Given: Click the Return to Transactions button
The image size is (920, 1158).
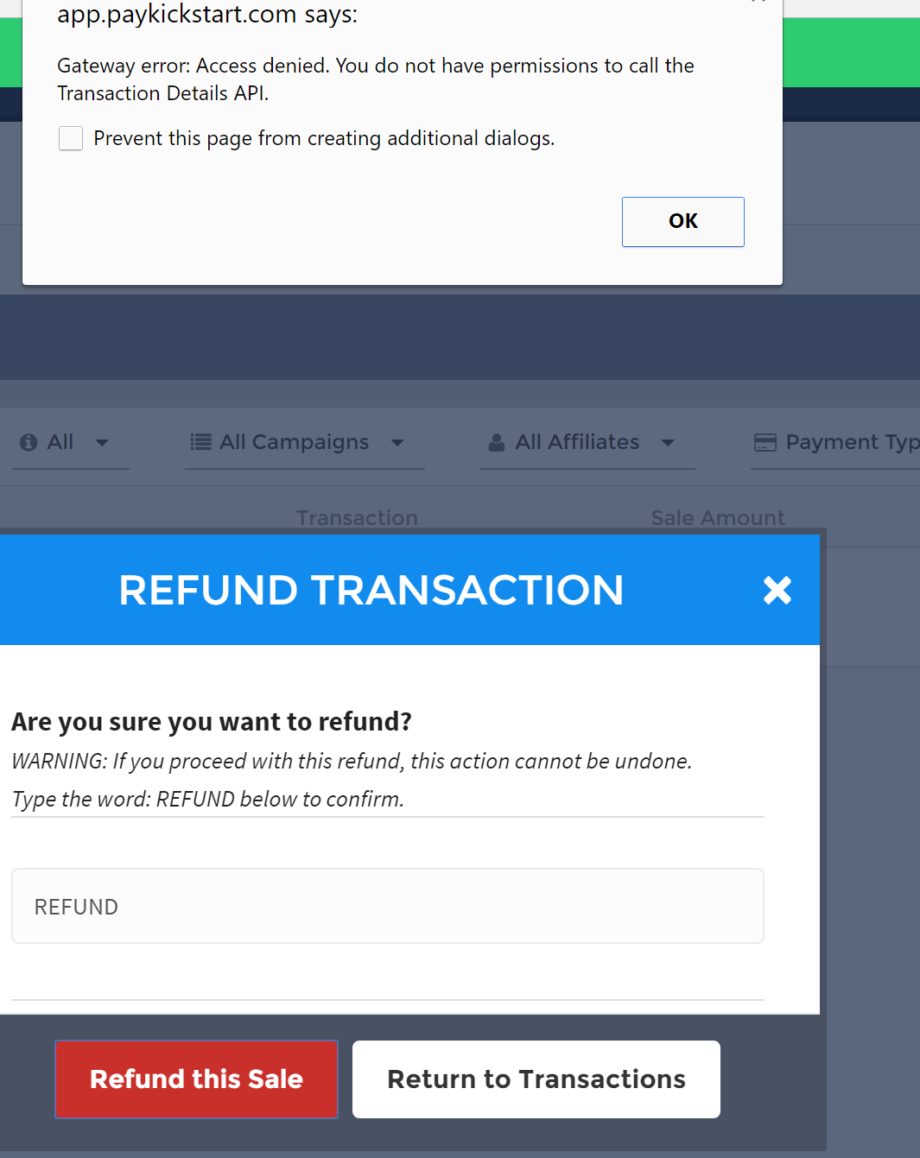Looking at the screenshot, I should [536, 1079].
